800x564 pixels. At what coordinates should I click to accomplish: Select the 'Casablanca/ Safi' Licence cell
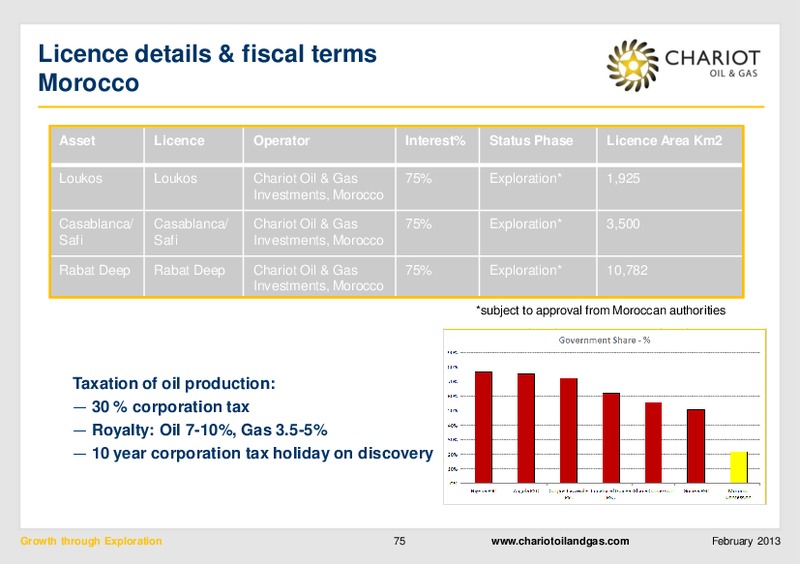tap(193, 233)
